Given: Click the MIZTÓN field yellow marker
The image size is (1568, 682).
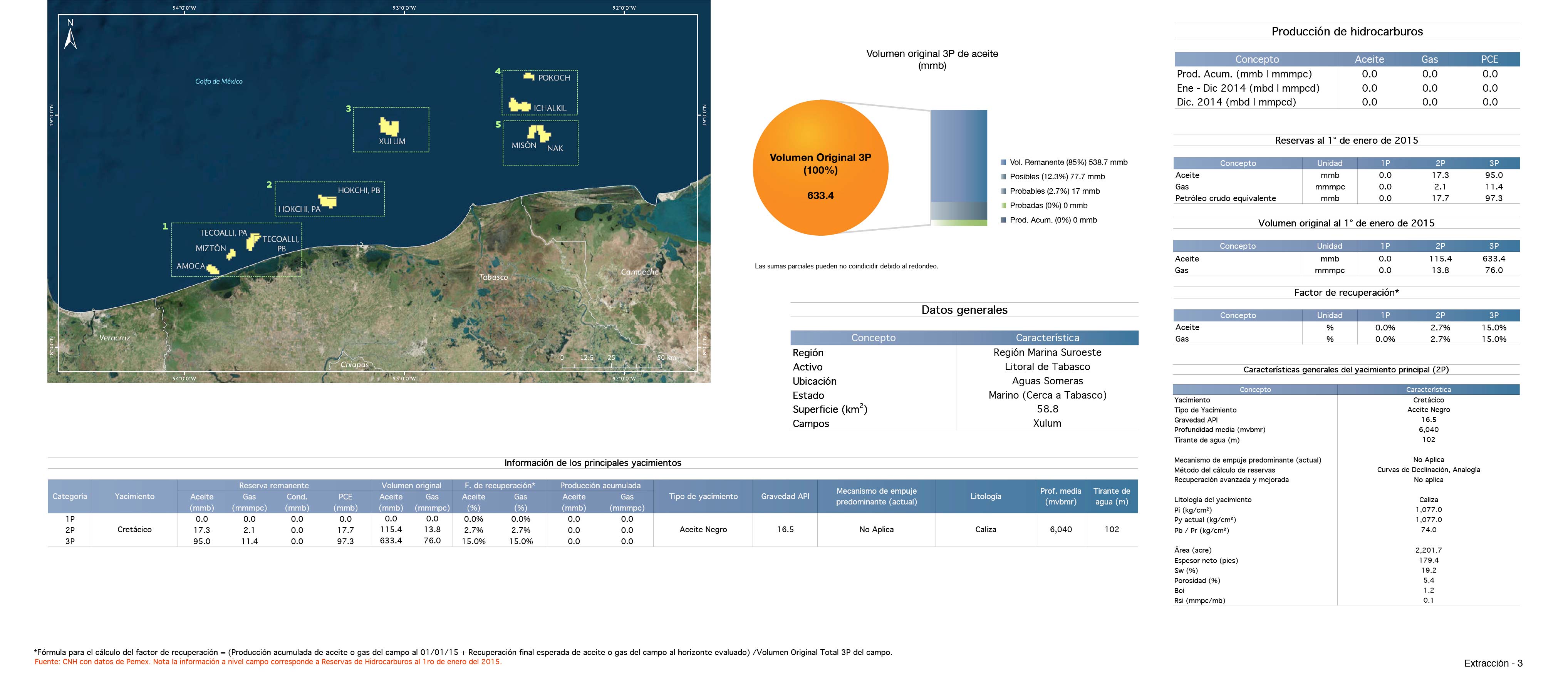Looking at the screenshot, I should [231, 254].
